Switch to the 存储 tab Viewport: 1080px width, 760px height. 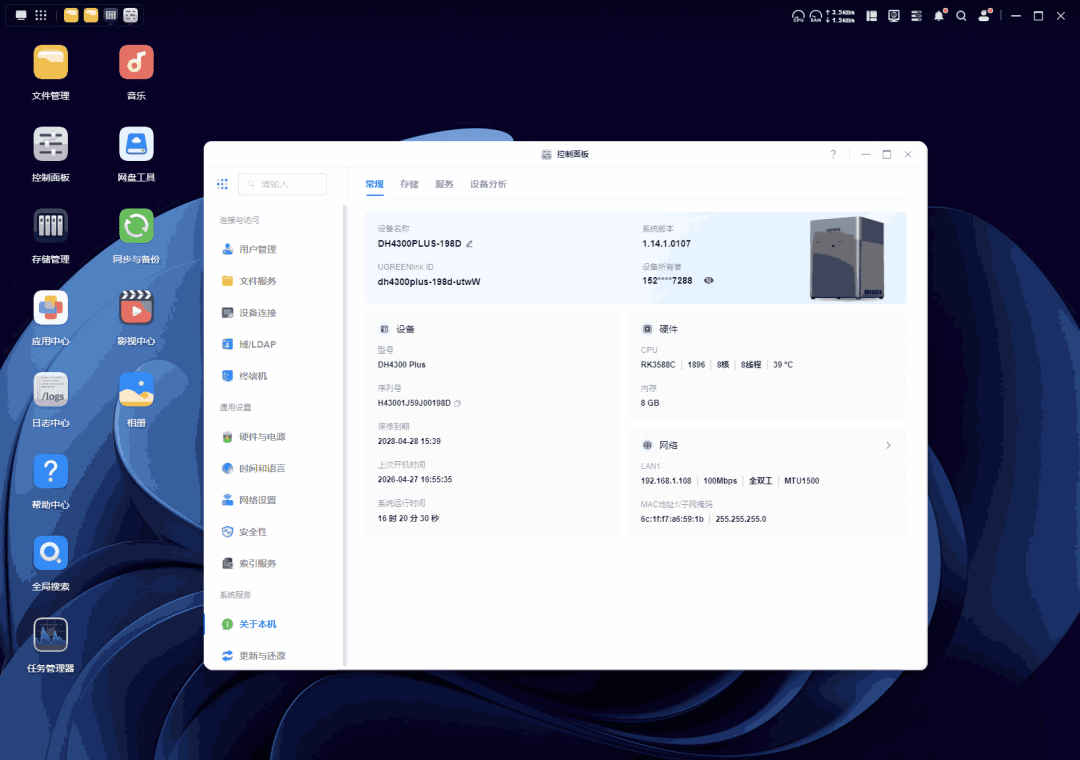[x=409, y=184]
